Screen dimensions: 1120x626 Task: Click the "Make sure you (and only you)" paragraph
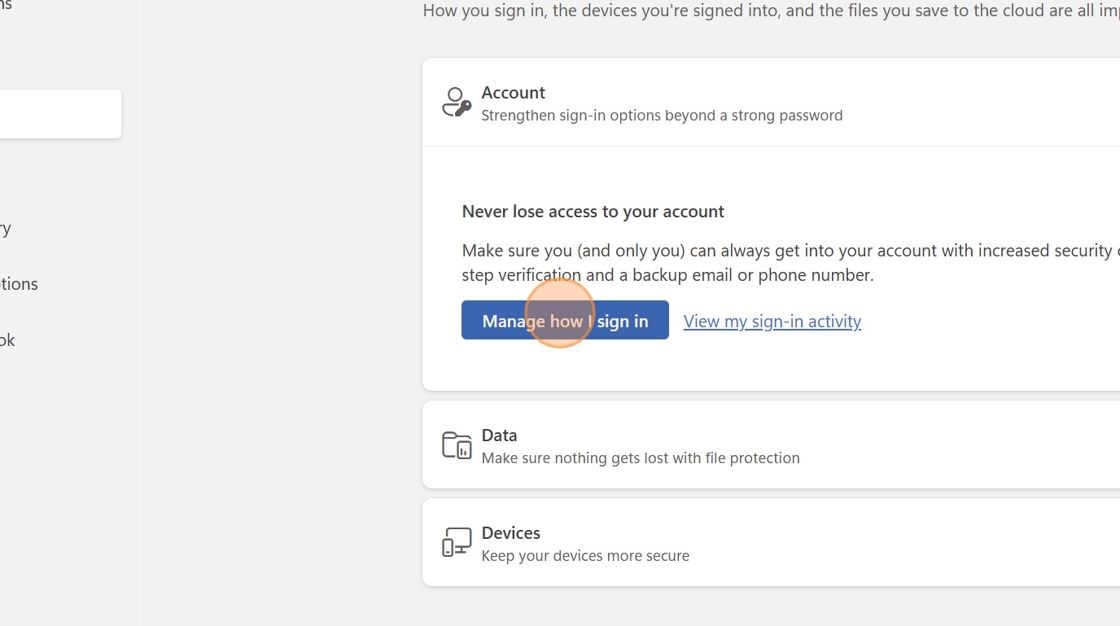[x=780, y=250]
